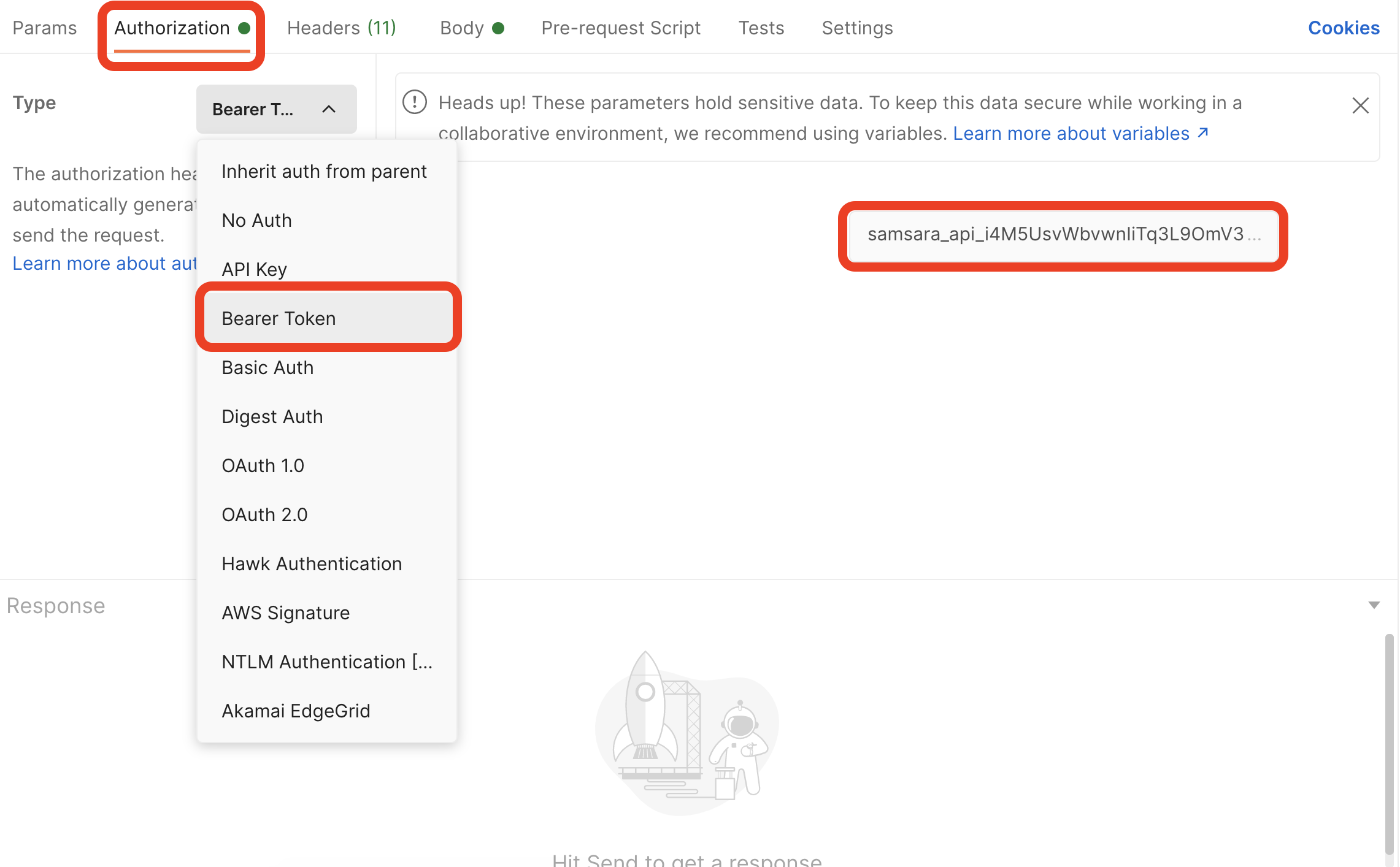Select Akamai EdgeGrid auth type
1400x867 pixels.
(296, 711)
